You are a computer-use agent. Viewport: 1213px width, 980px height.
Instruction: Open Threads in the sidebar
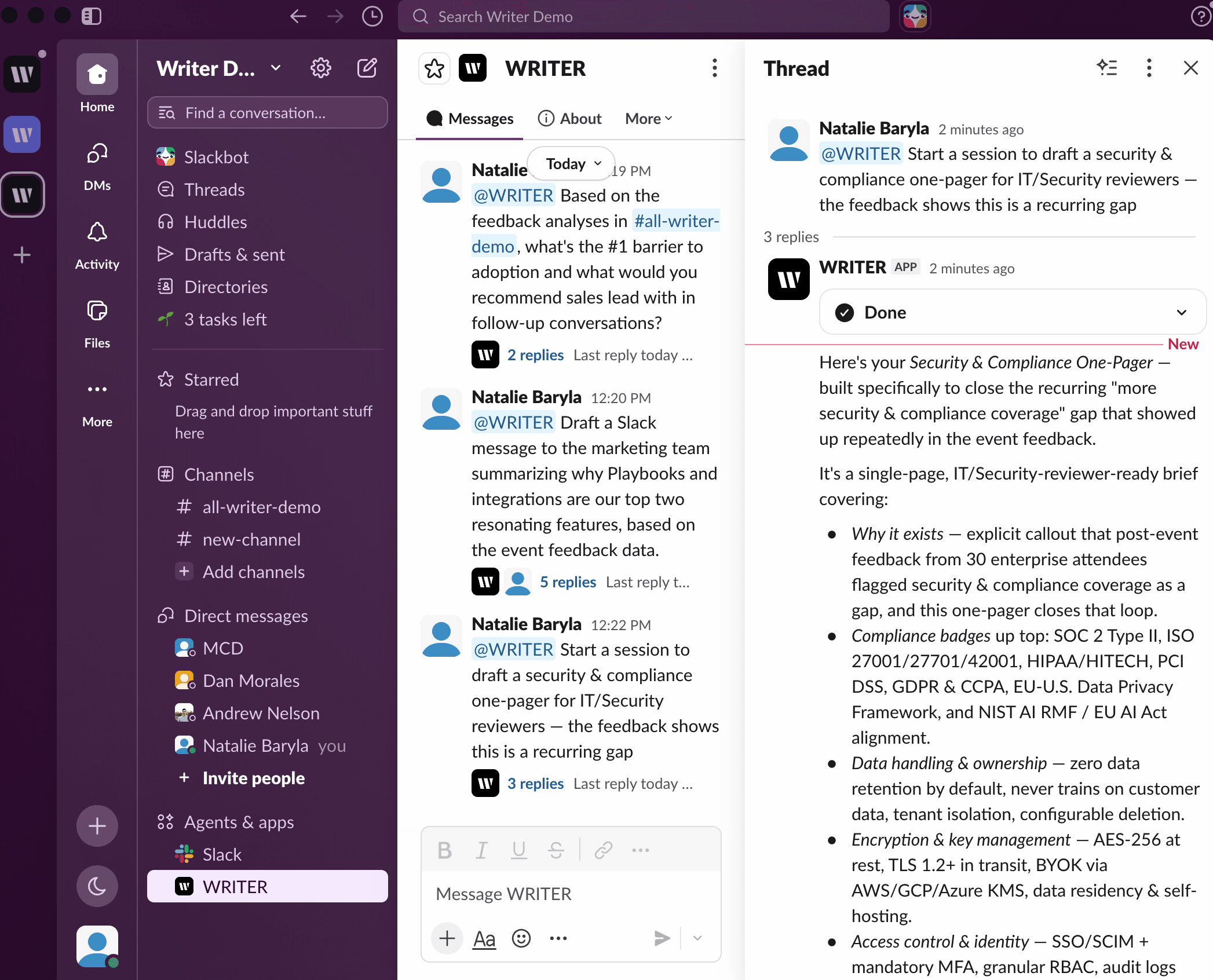268,189
